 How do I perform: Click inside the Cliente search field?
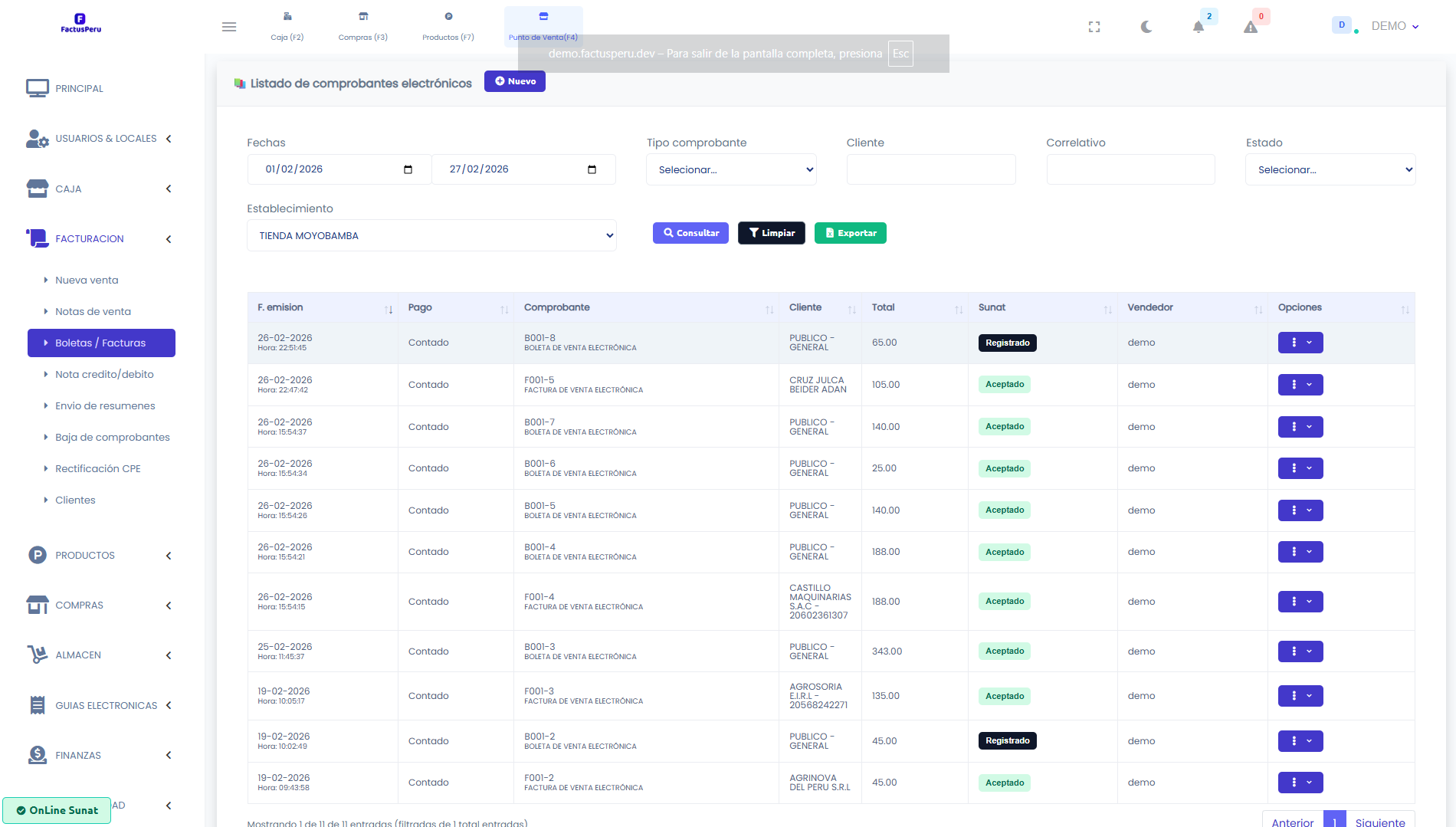point(930,169)
